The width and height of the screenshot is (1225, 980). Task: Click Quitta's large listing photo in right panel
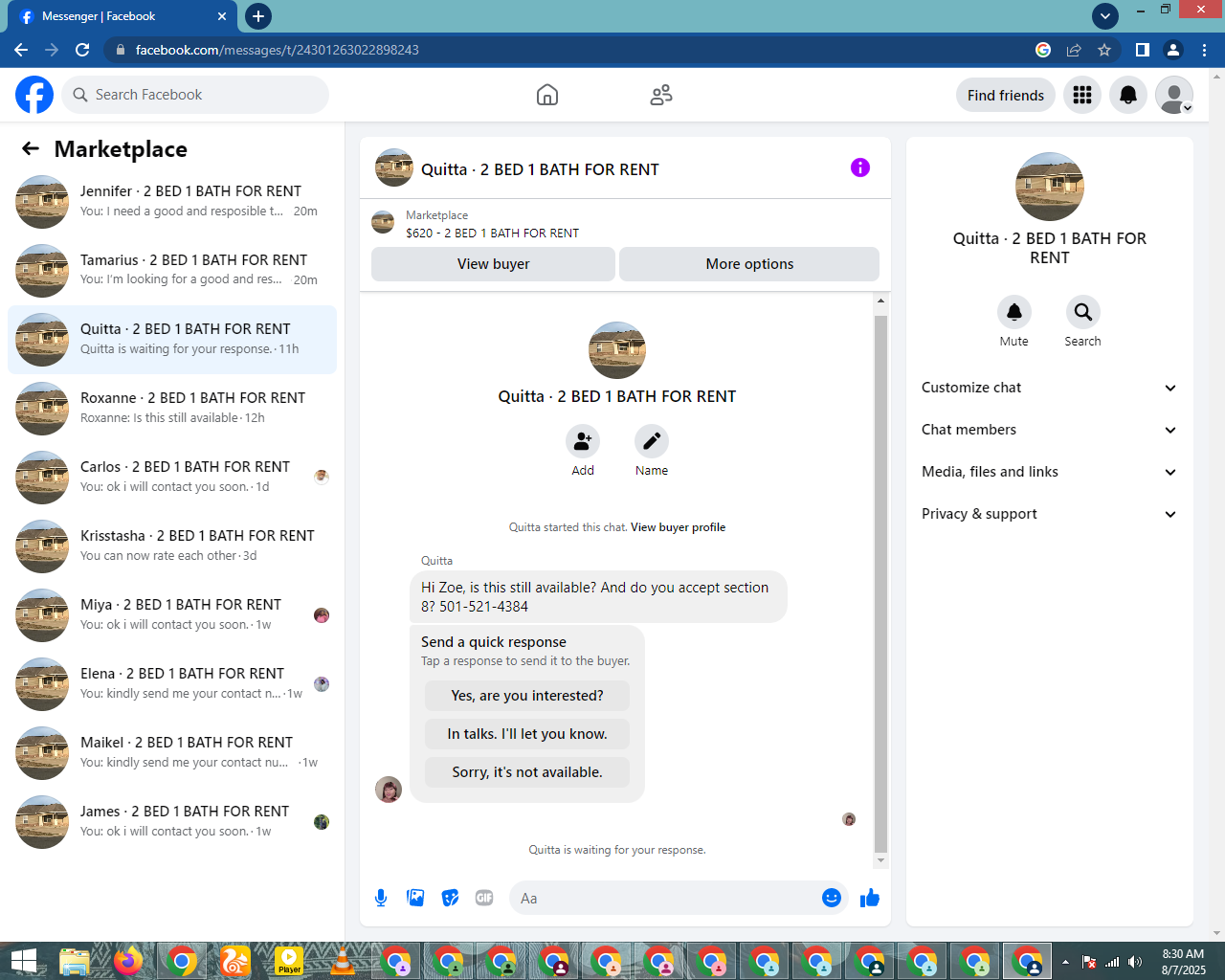[1050, 187]
